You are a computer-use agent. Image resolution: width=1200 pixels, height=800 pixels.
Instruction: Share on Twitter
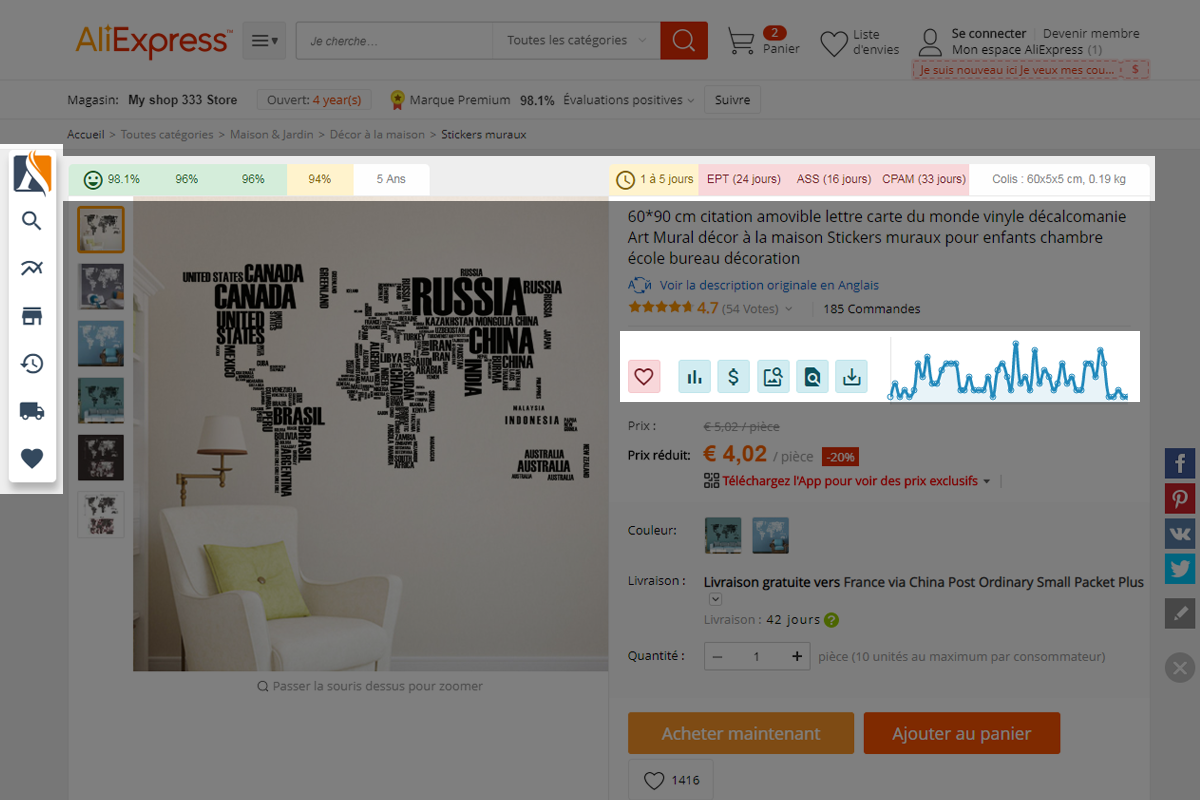point(1180,568)
